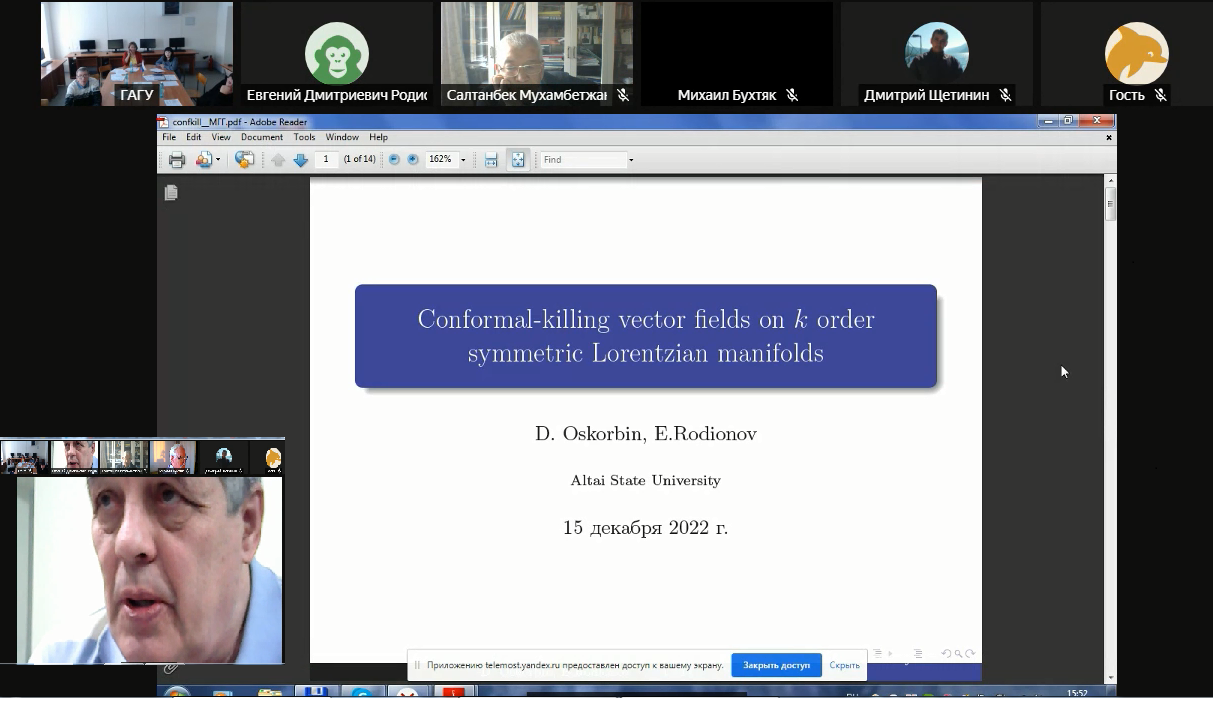Expand the collaborate icon dropdown arrow

click(x=218, y=160)
